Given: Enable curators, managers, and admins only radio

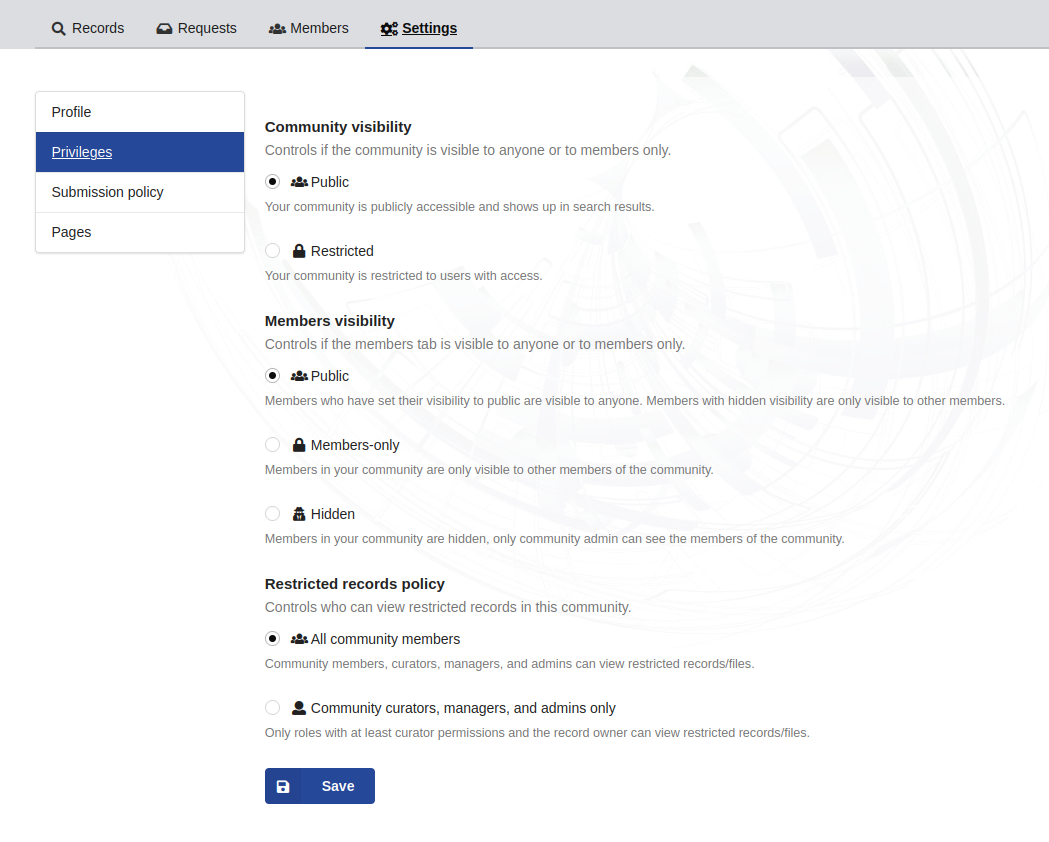Looking at the screenshot, I should (272, 708).
